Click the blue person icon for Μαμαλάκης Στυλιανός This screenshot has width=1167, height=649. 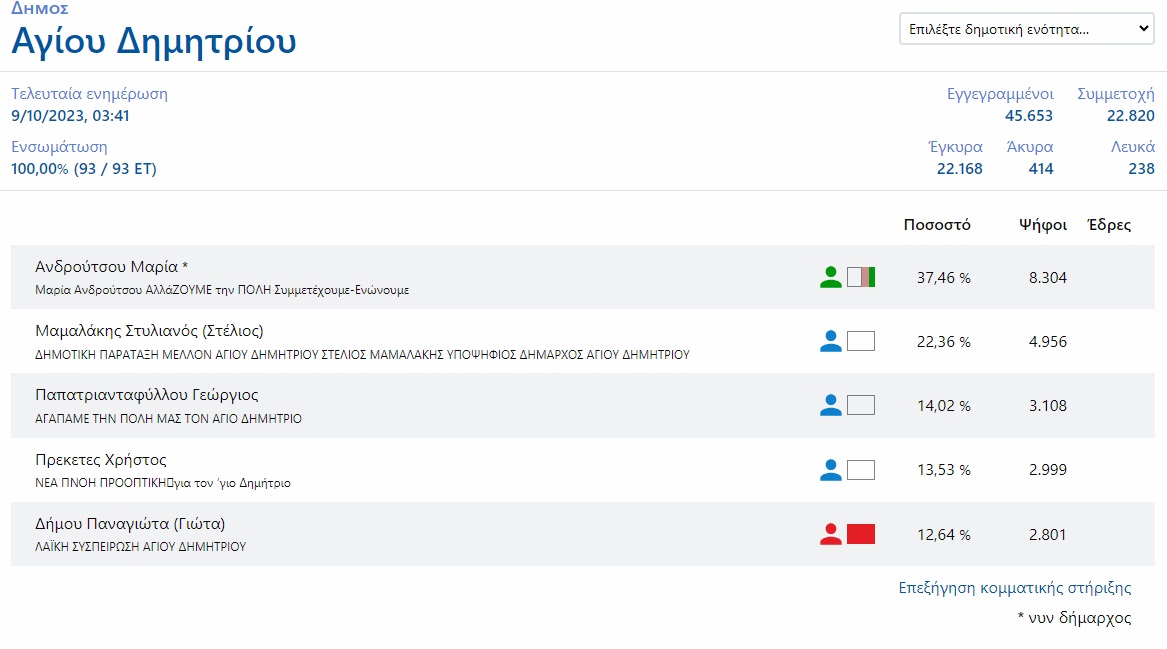point(830,341)
